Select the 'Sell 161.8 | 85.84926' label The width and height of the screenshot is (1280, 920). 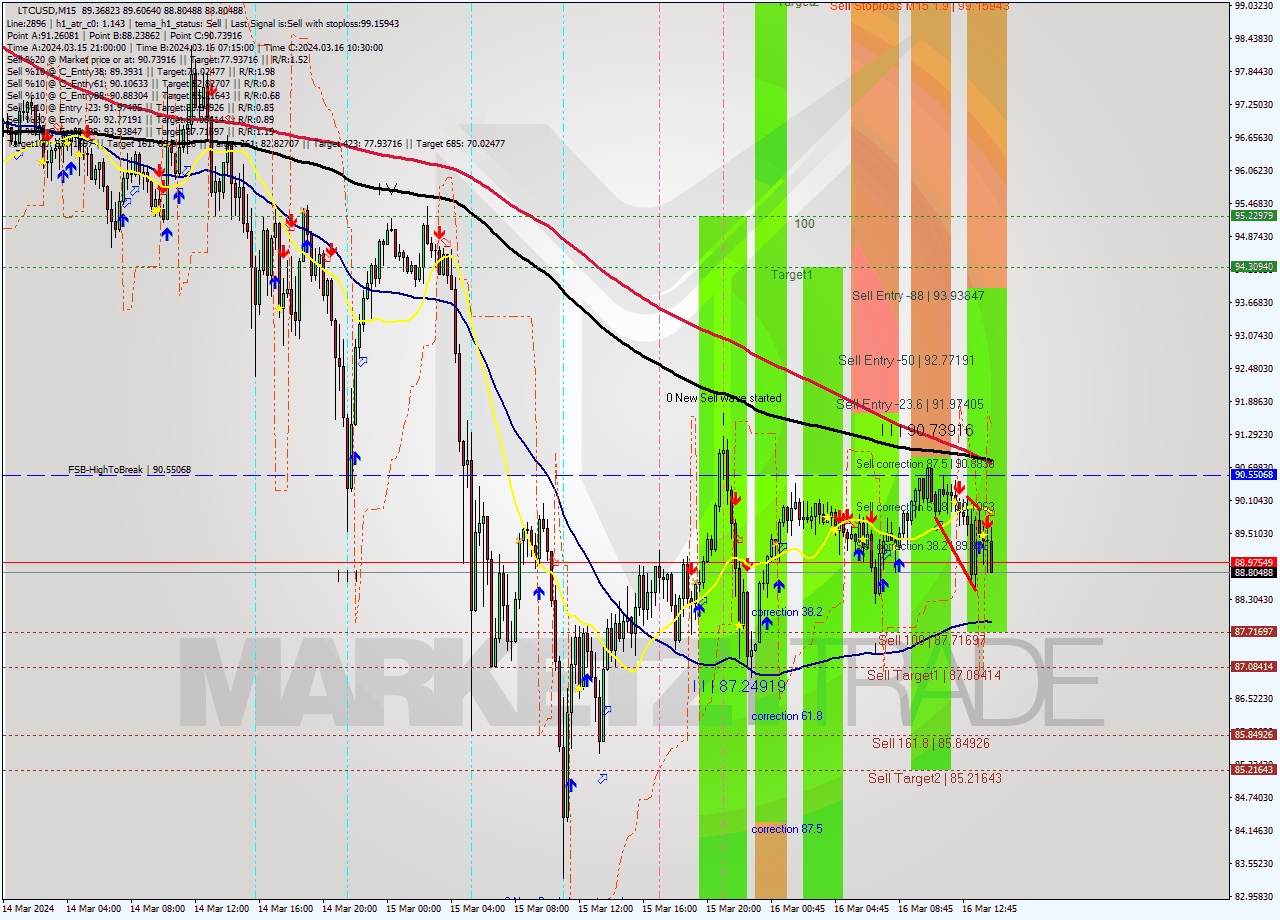pyautogui.click(x=930, y=743)
